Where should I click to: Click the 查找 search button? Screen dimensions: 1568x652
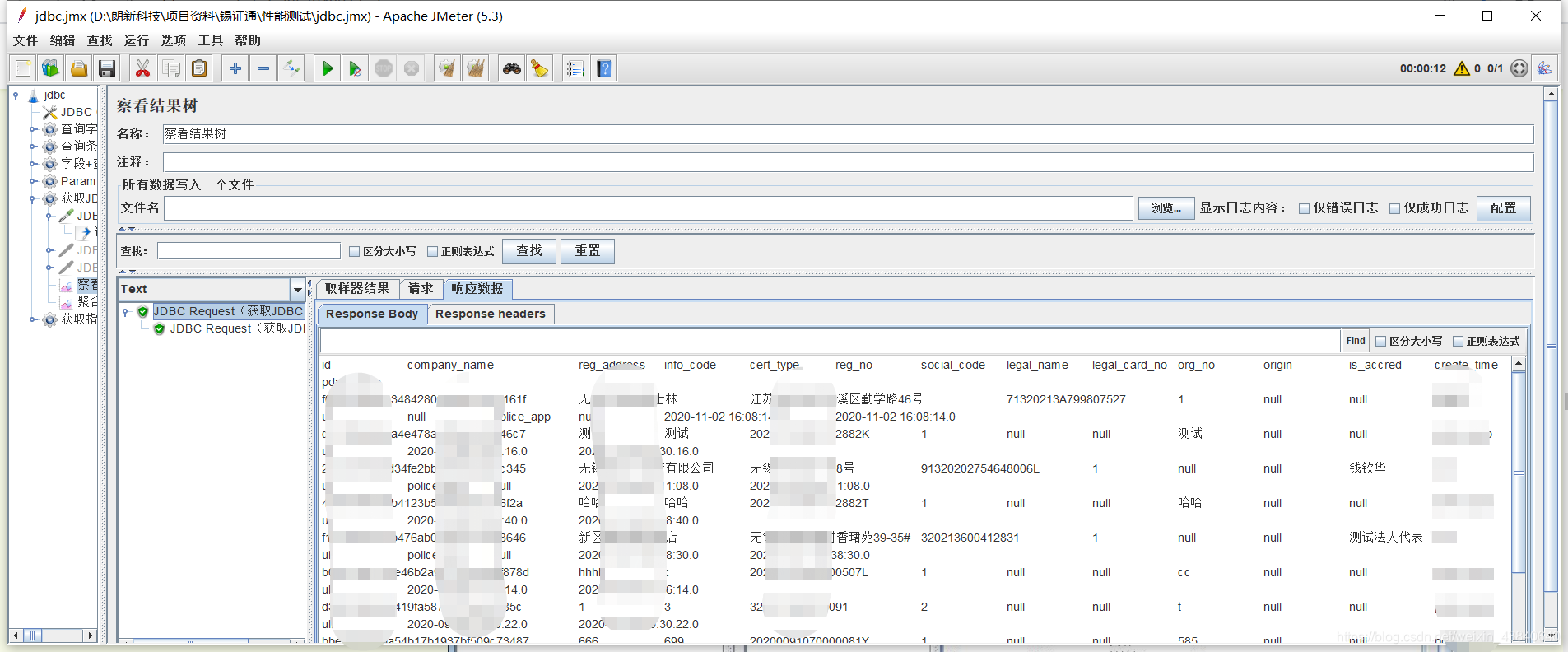[529, 251]
